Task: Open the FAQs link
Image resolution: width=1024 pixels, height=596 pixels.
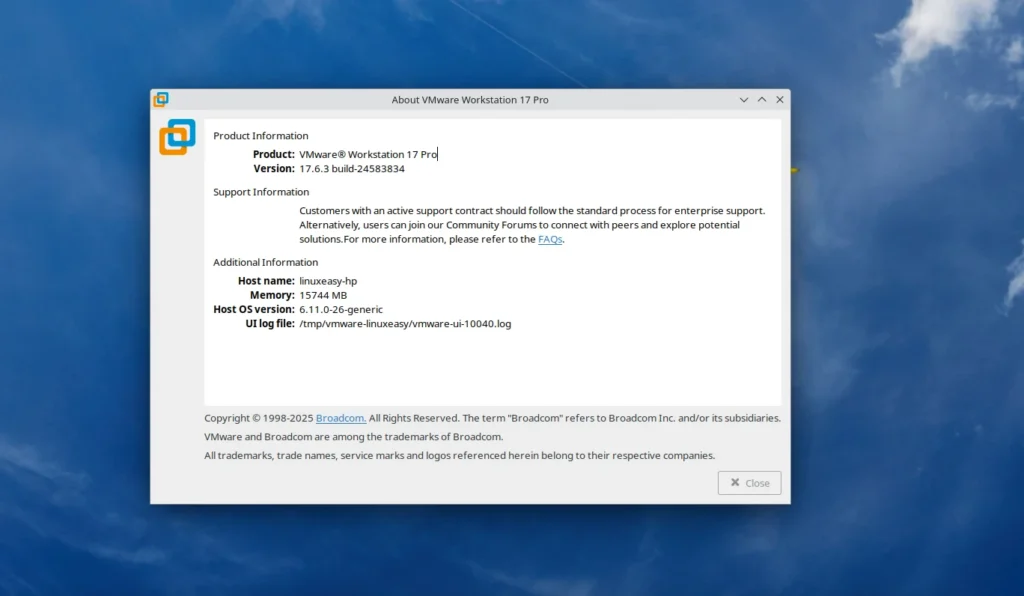Action: [x=550, y=239]
